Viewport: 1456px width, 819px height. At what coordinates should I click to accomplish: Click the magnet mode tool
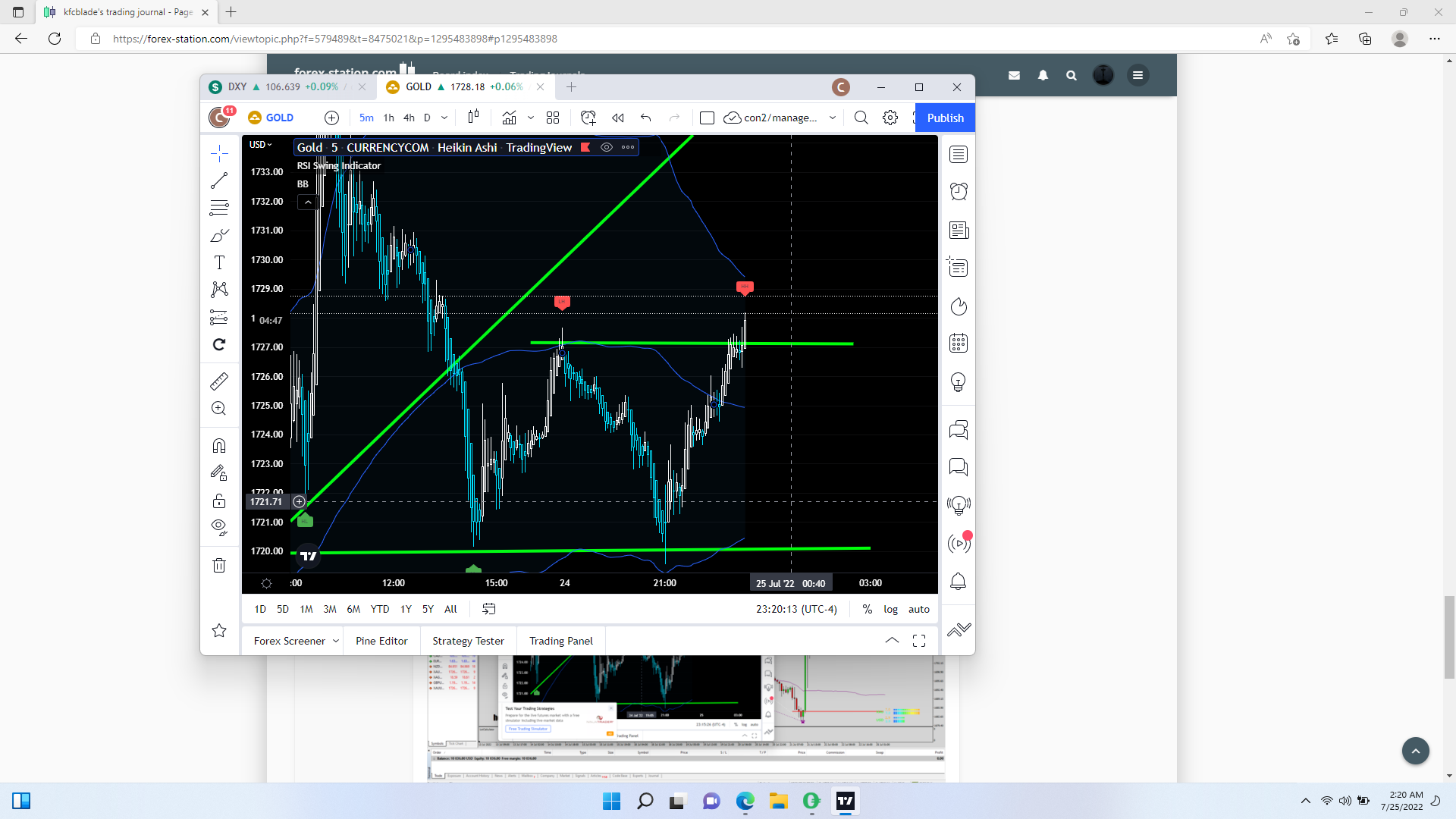click(219, 445)
